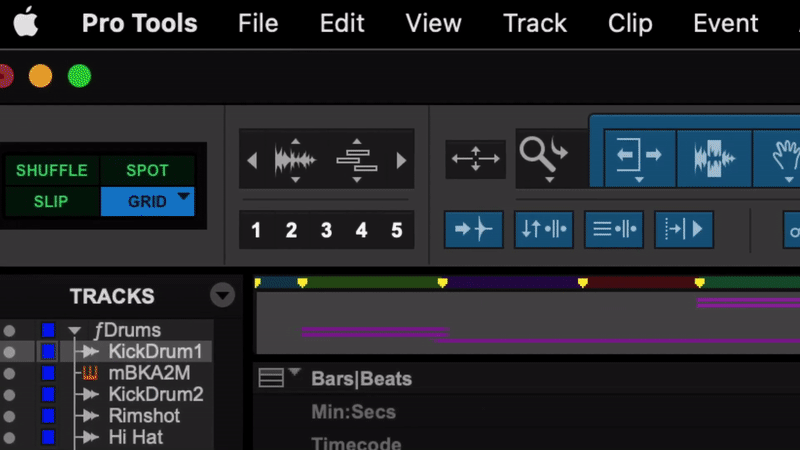Click the second yellow marker in overview
Viewport: 800px width, 450px height.
click(302, 282)
